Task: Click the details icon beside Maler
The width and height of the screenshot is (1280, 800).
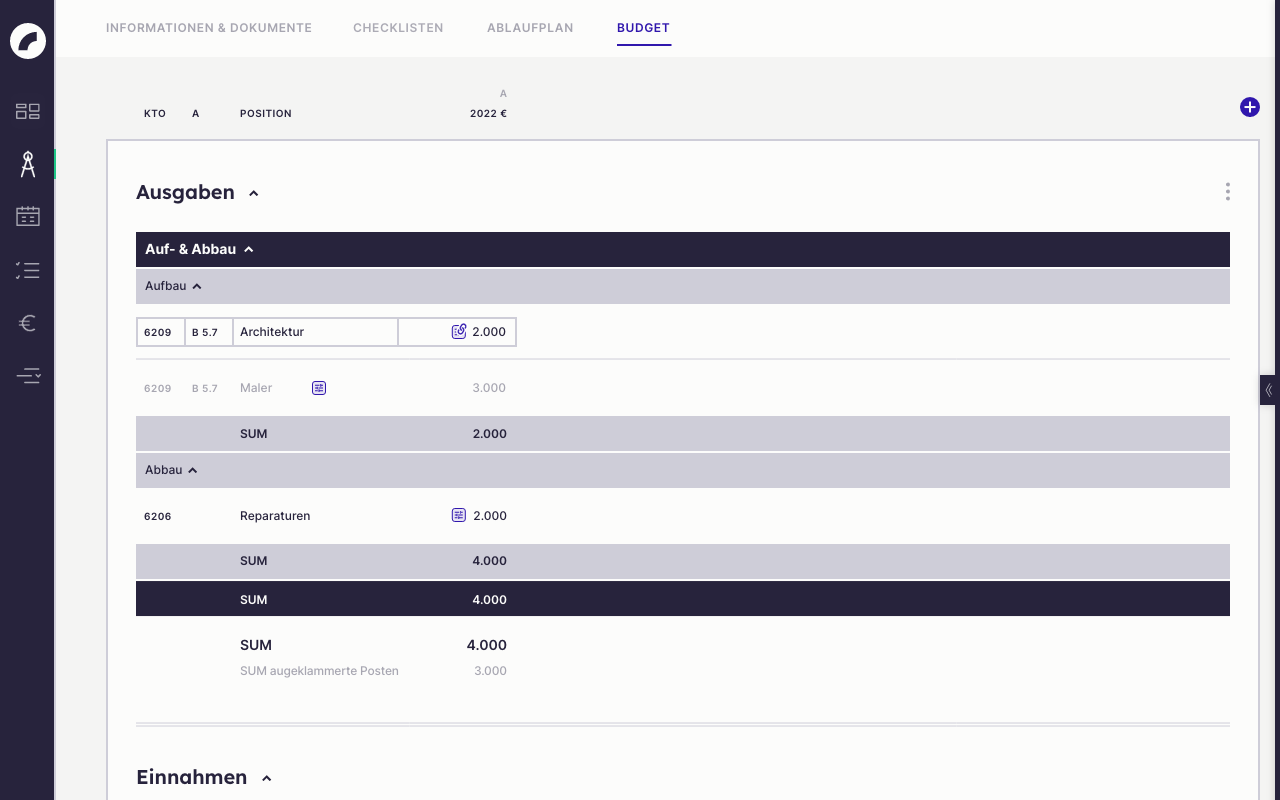Action: (319, 388)
